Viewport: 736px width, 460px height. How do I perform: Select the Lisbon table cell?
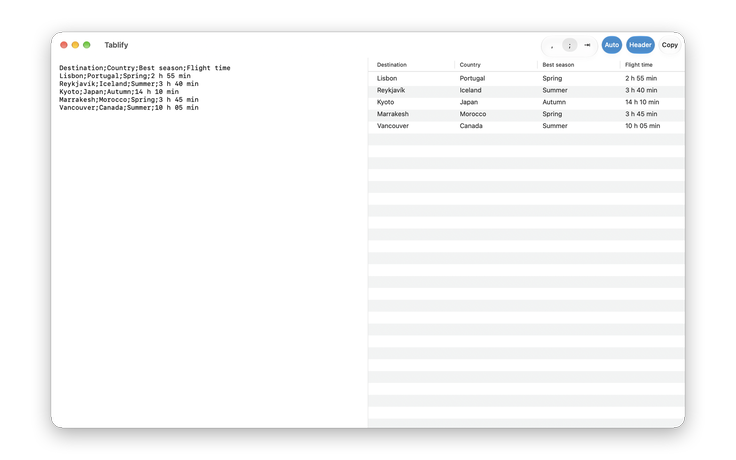click(387, 78)
